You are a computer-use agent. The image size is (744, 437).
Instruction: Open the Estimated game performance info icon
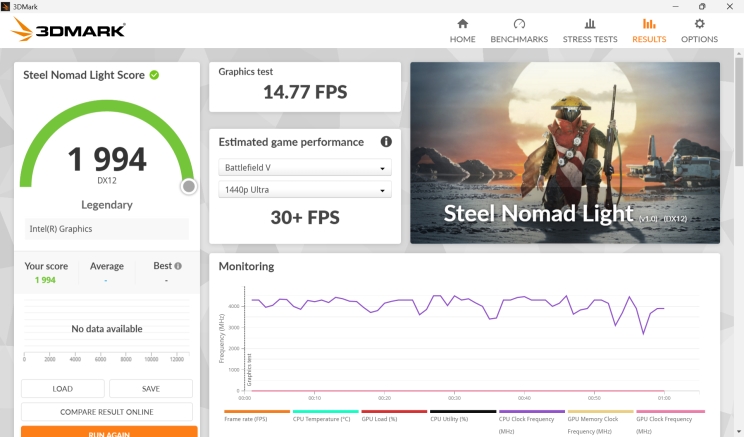(x=386, y=141)
